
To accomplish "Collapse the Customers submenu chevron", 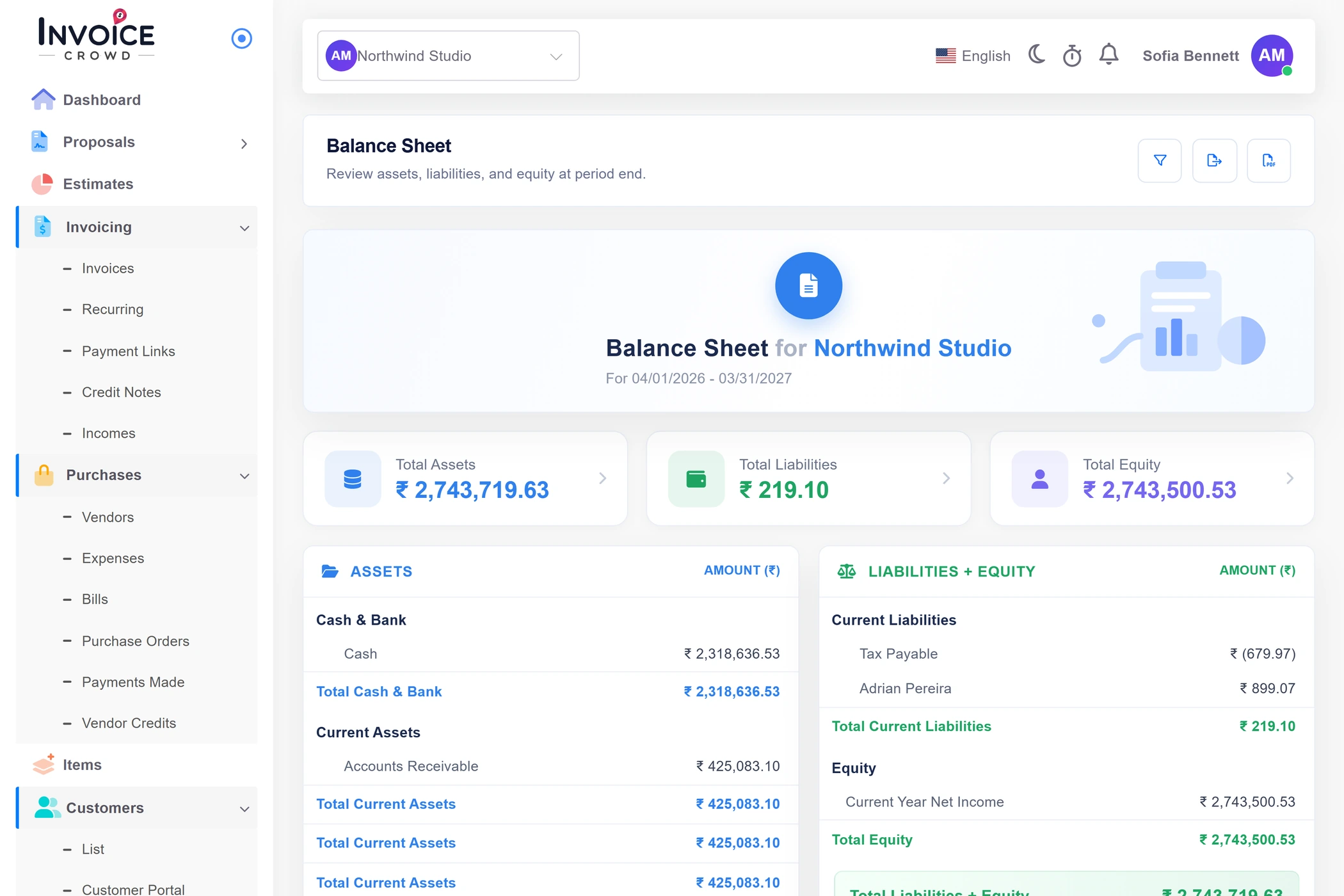I will (x=244, y=809).
